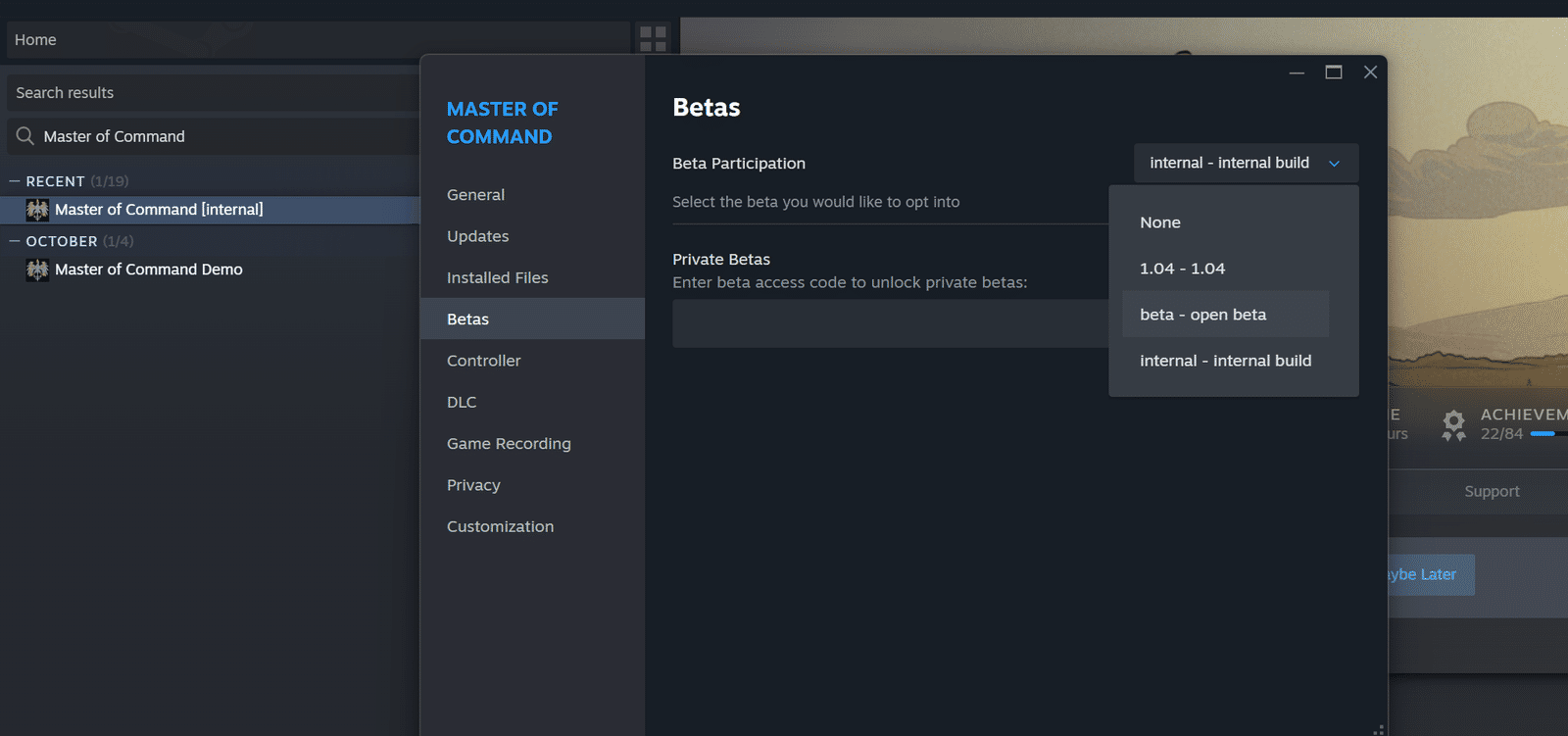The height and width of the screenshot is (736, 1568).
Task: Select None in the beta list
Action: tap(1226, 222)
